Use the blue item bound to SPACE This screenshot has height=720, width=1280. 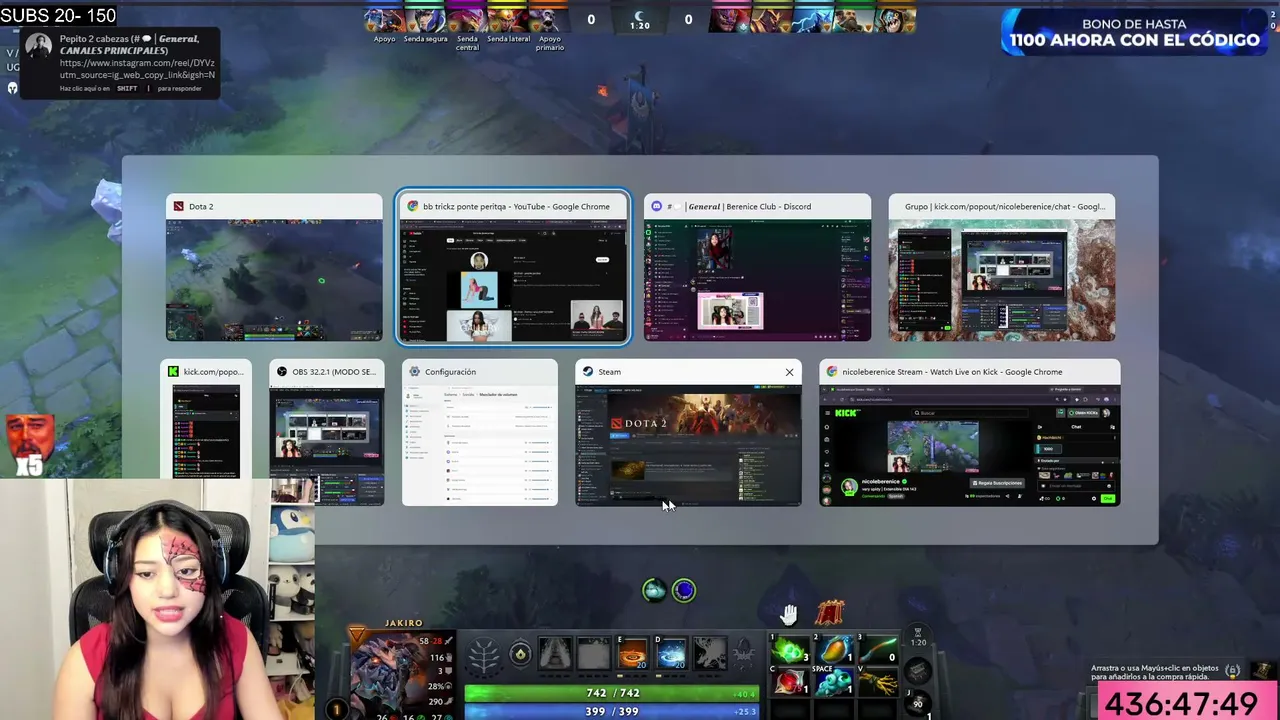(835, 682)
